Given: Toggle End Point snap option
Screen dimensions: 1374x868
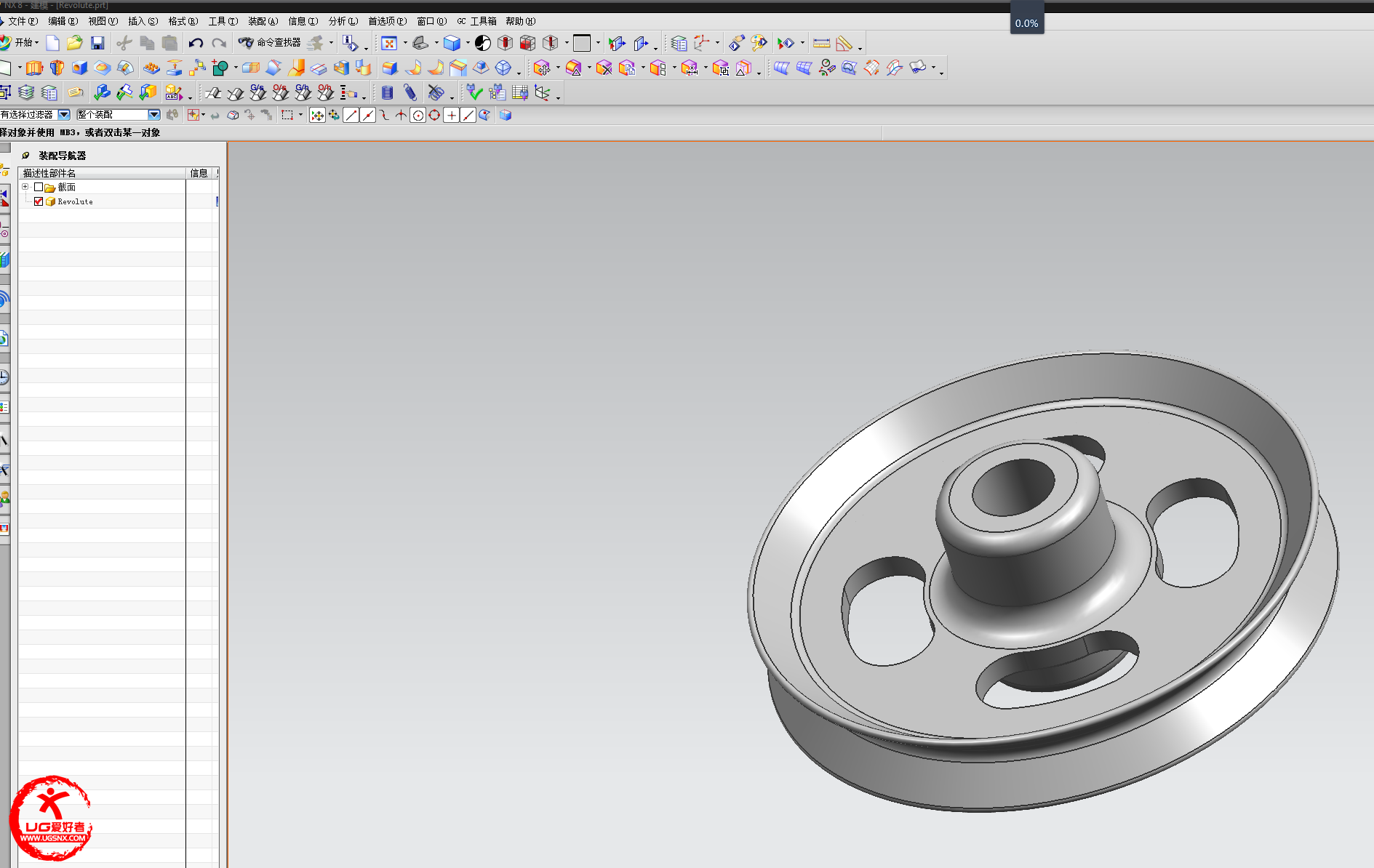Looking at the screenshot, I should [351, 115].
